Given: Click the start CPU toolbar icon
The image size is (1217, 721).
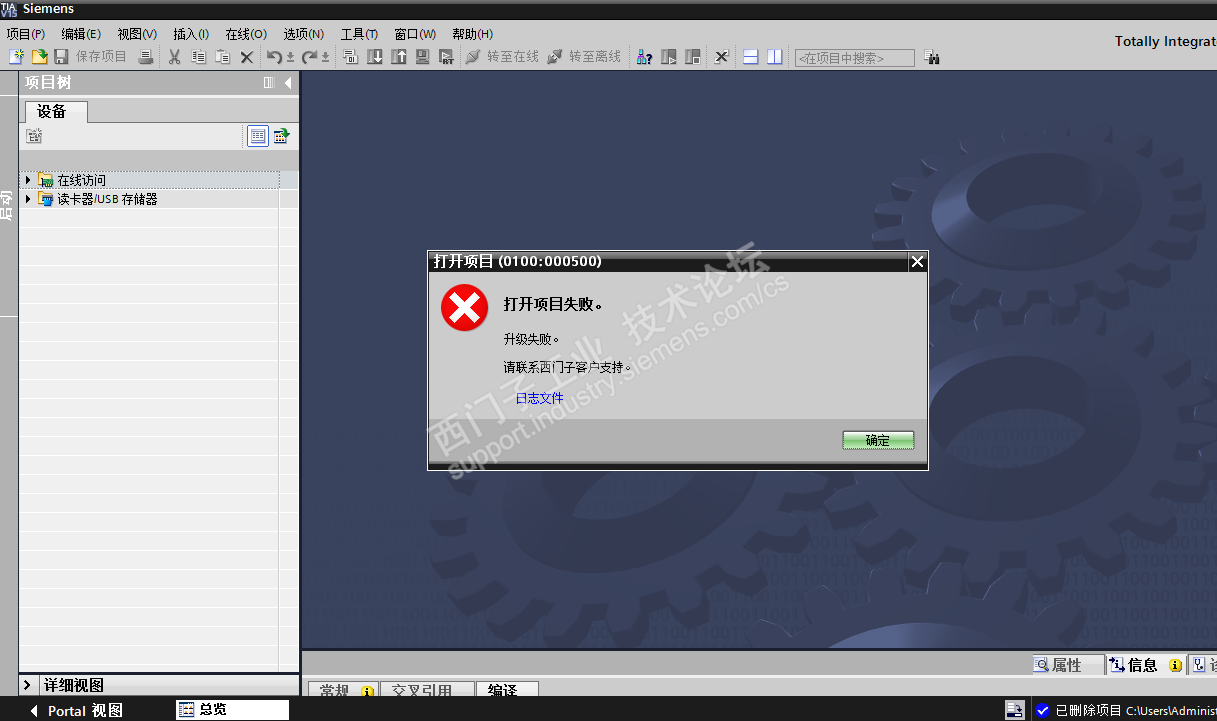Looking at the screenshot, I should click(669, 57).
